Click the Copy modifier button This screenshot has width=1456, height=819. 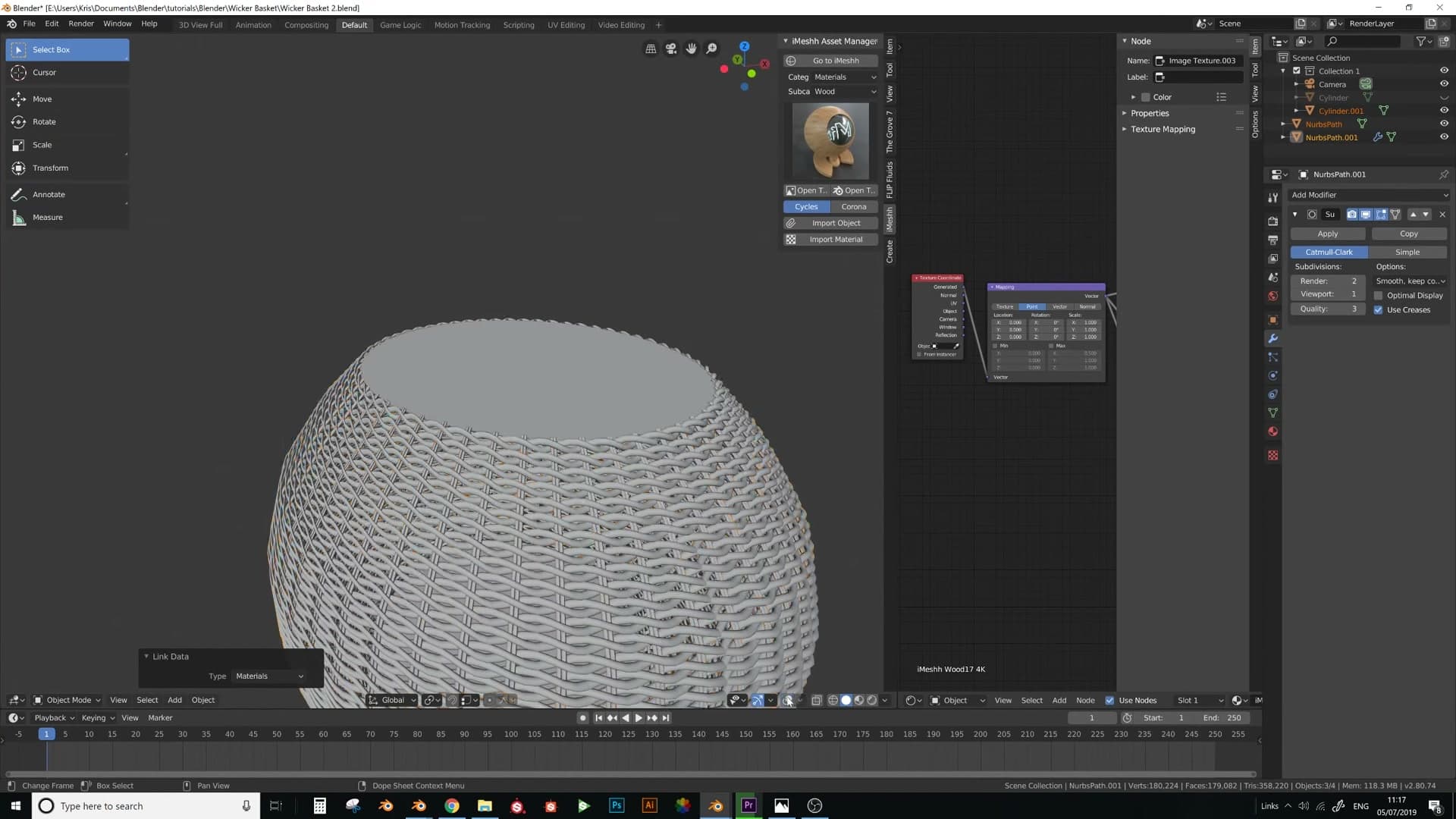(x=1409, y=234)
